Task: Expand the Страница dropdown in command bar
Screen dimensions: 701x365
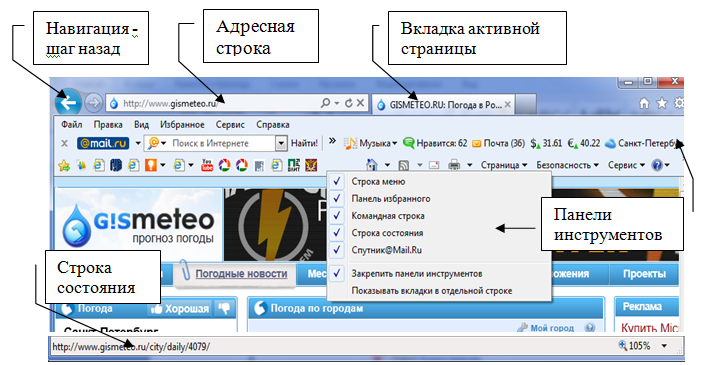Action: [504, 165]
